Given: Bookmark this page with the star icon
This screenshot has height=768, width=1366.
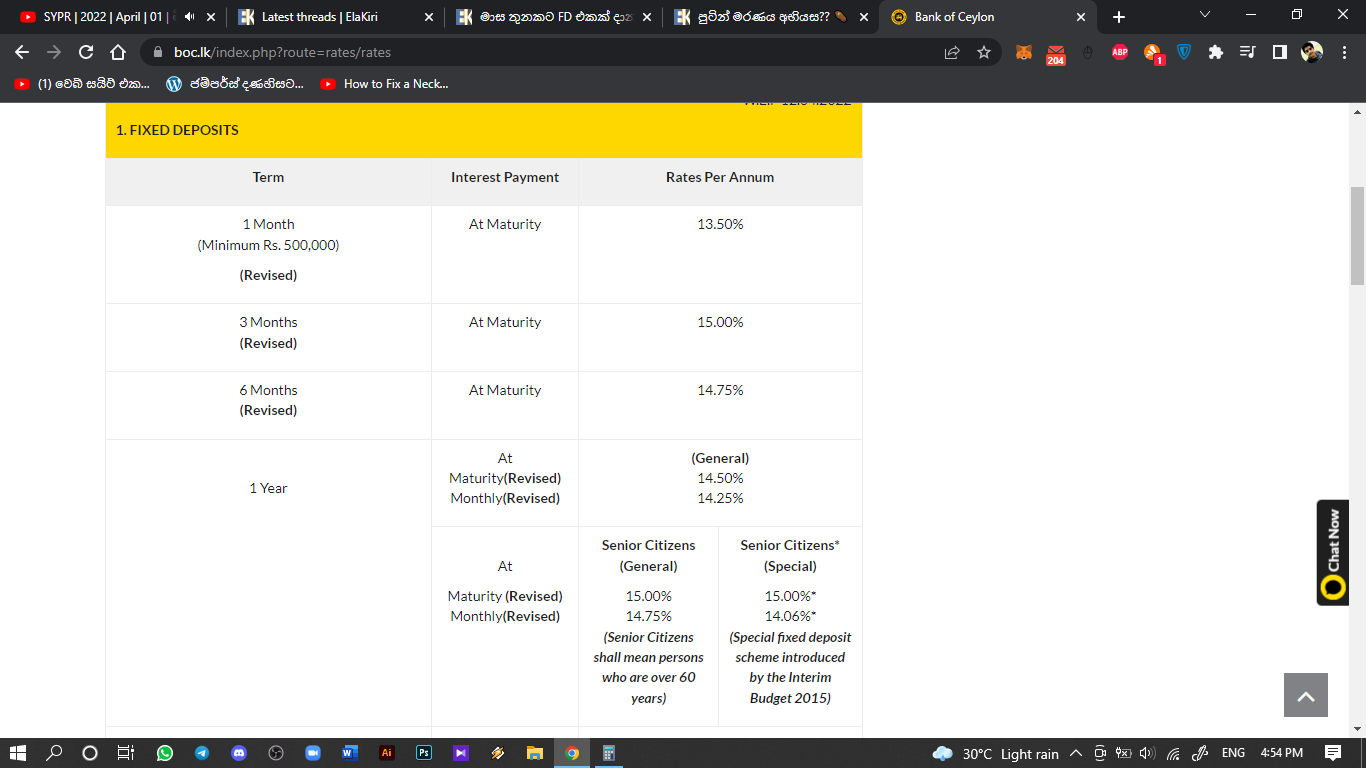Looking at the screenshot, I should [x=984, y=52].
